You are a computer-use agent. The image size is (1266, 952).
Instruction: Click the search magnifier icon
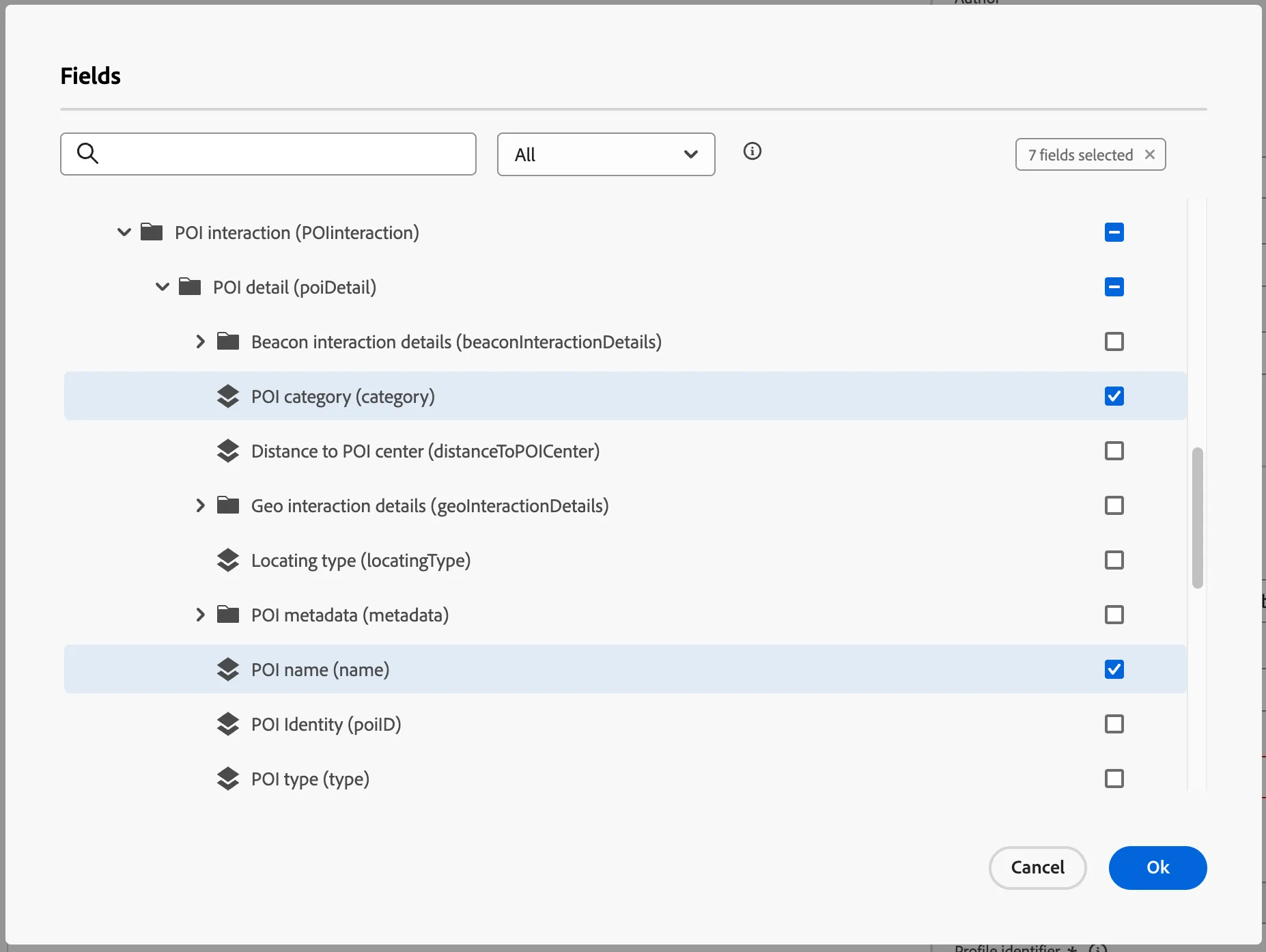coord(87,154)
